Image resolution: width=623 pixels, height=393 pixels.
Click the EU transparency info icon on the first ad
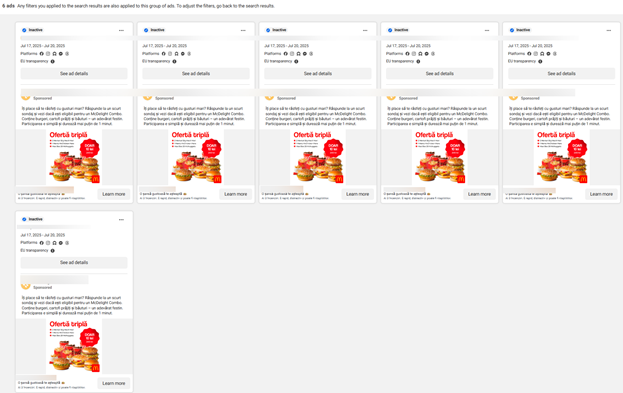pyautogui.click(x=52, y=62)
